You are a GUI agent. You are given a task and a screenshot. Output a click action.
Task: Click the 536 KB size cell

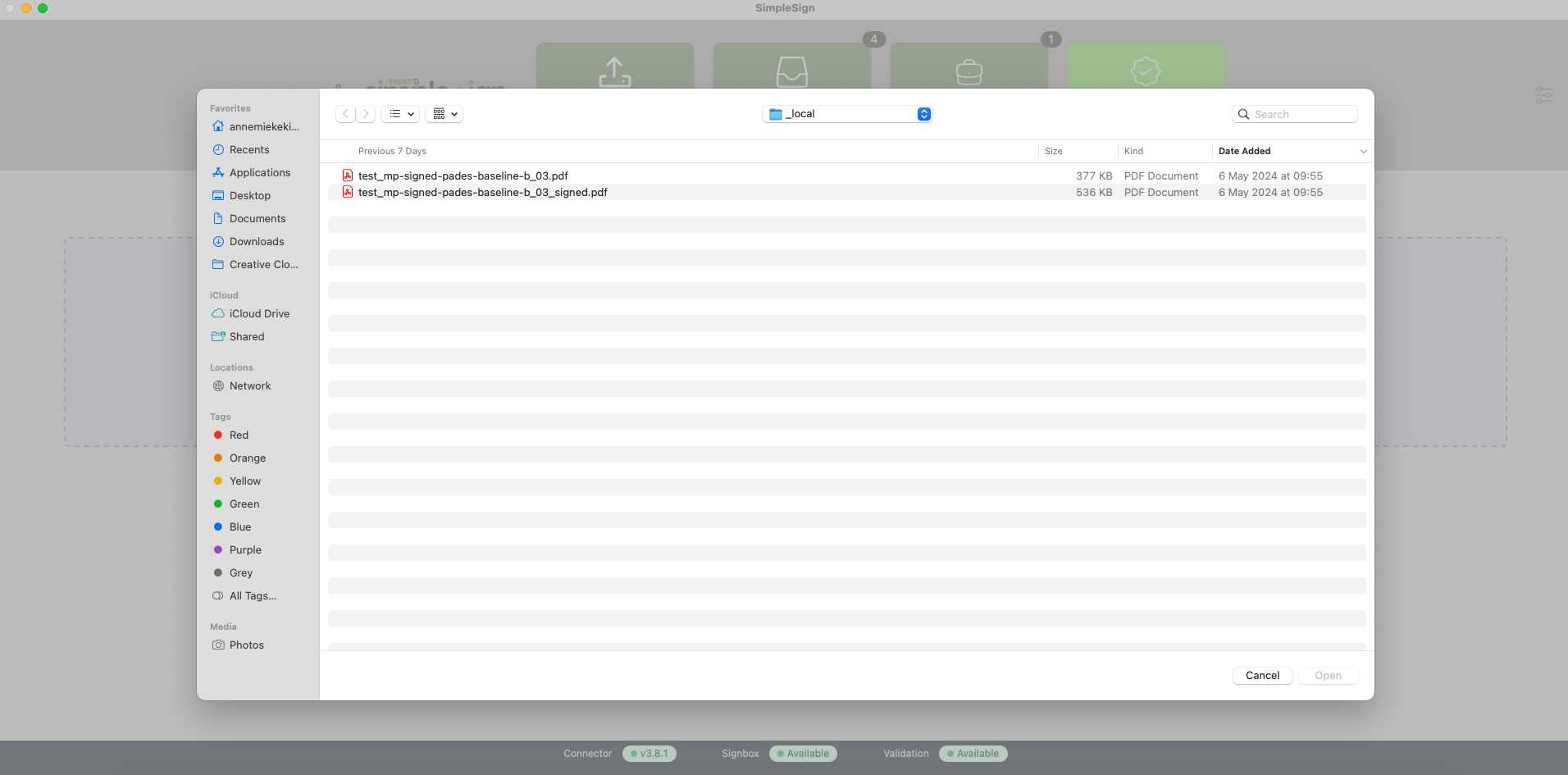click(x=1094, y=192)
